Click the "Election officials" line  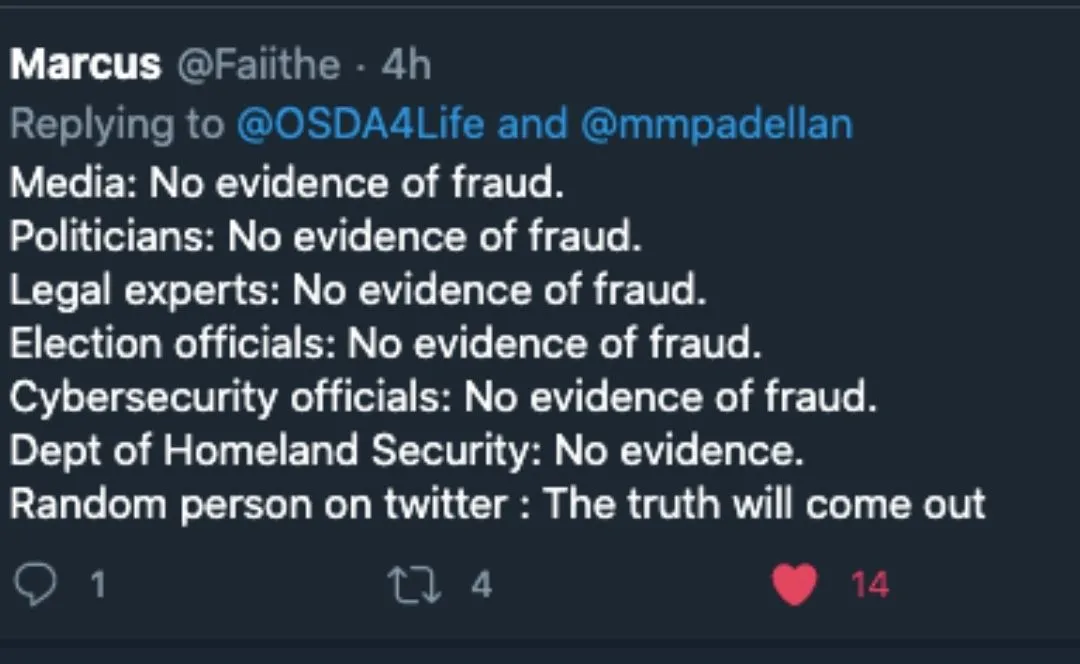(385, 344)
